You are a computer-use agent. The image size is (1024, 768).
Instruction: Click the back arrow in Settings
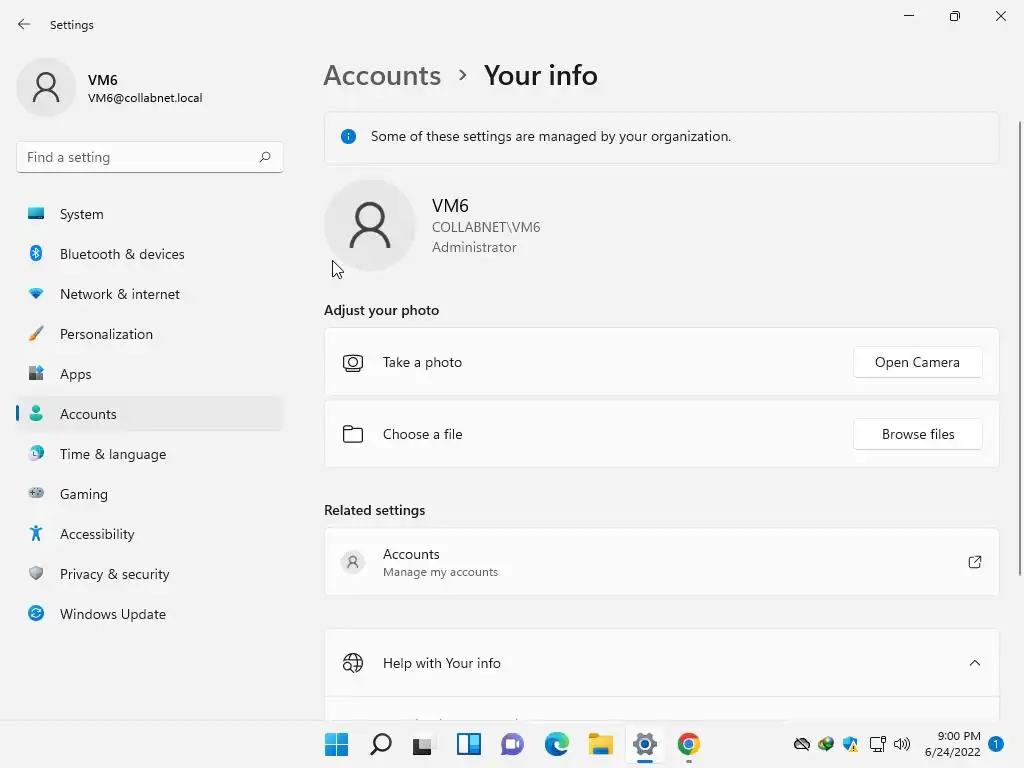click(24, 24)
